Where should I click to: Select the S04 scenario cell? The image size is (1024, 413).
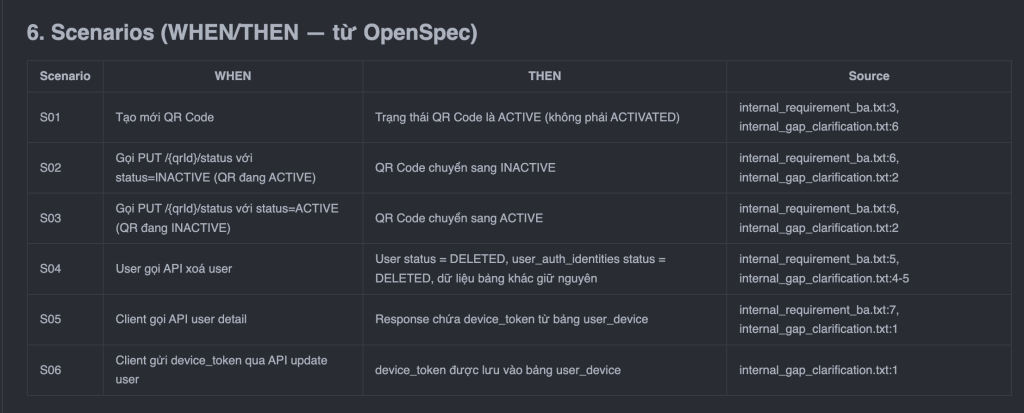[x=51, y=269]
